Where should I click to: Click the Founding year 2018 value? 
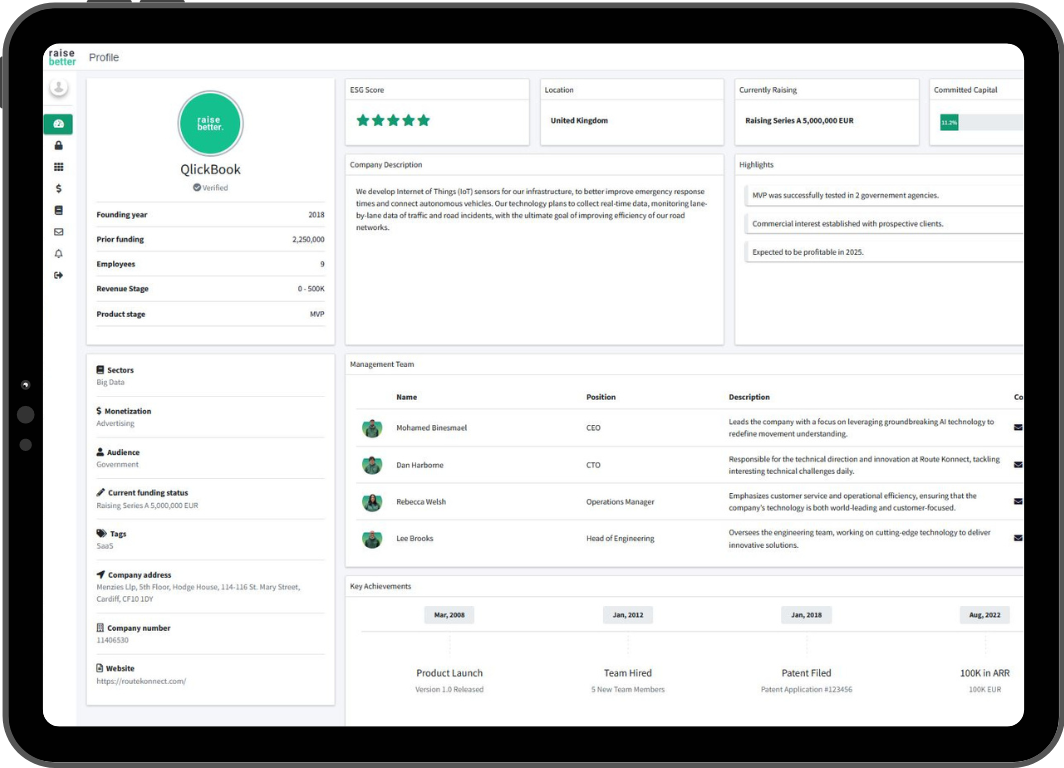(x=316, y=215)
